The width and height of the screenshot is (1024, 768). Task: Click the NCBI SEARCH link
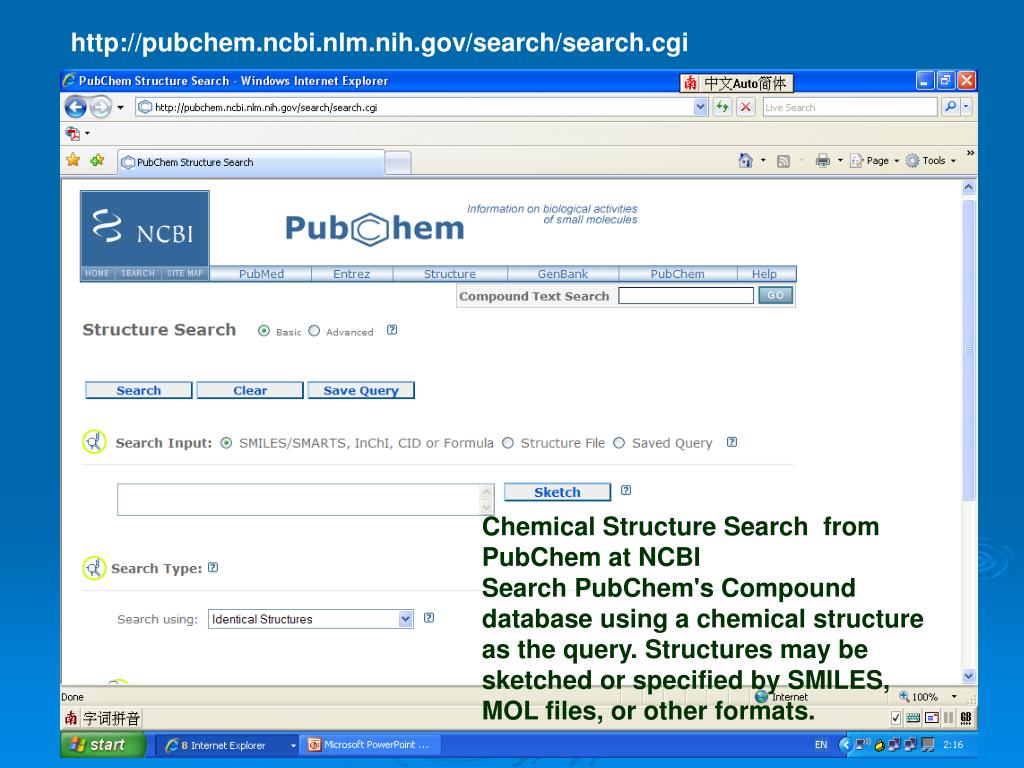click(138, 273)
